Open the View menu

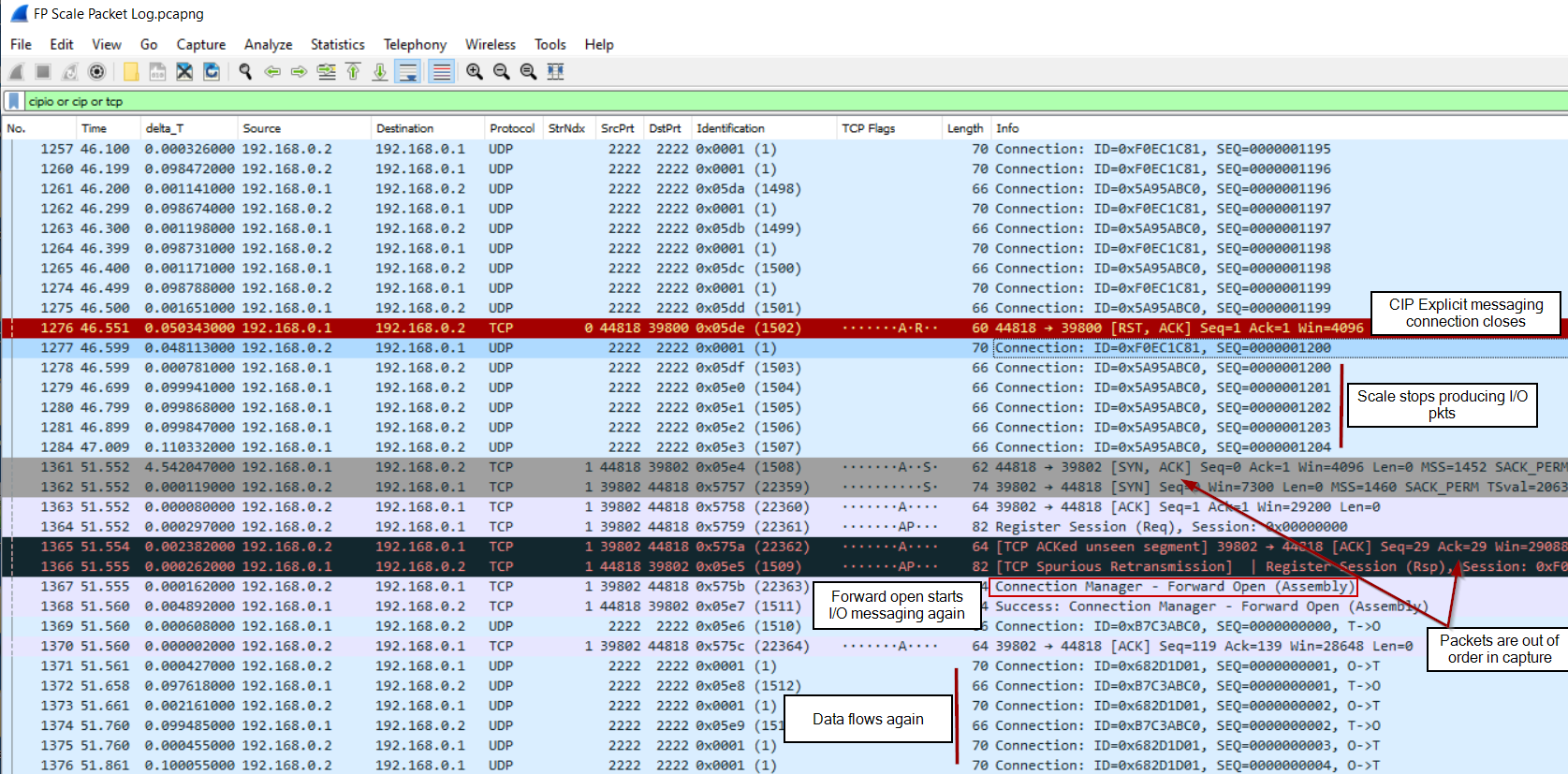[x=107, y=44]
